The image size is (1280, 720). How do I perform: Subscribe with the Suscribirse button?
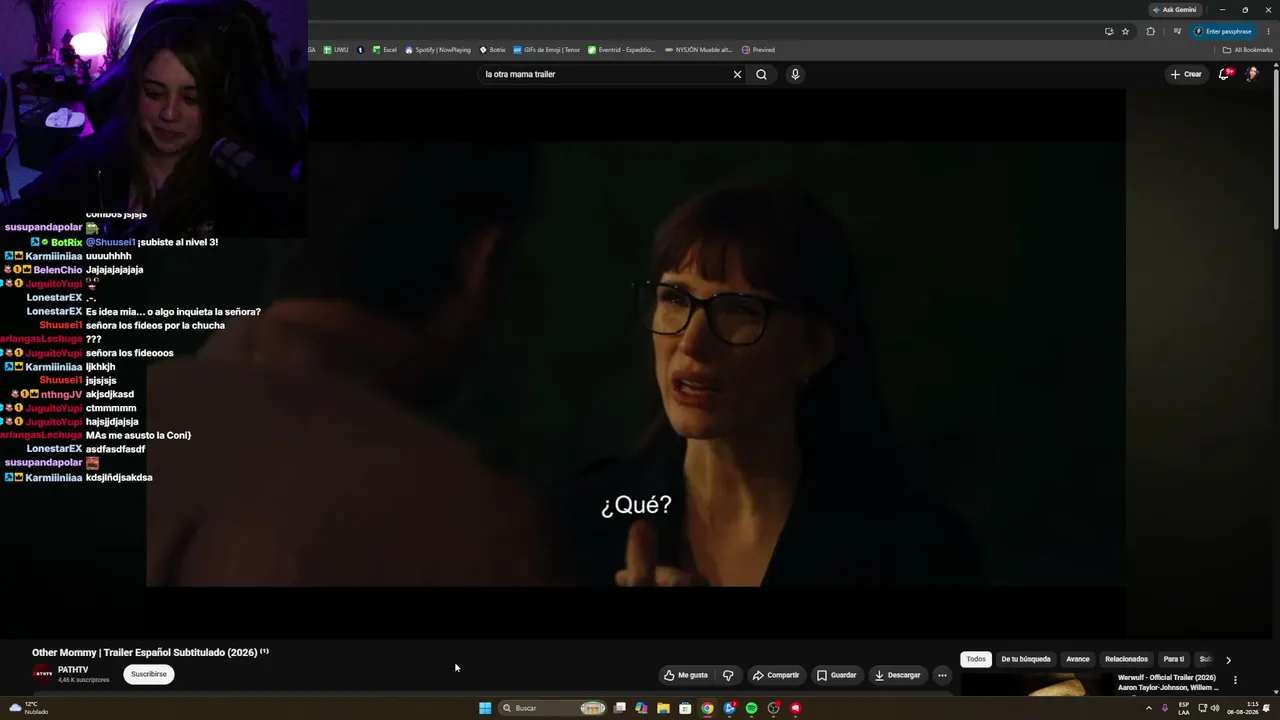149,674
